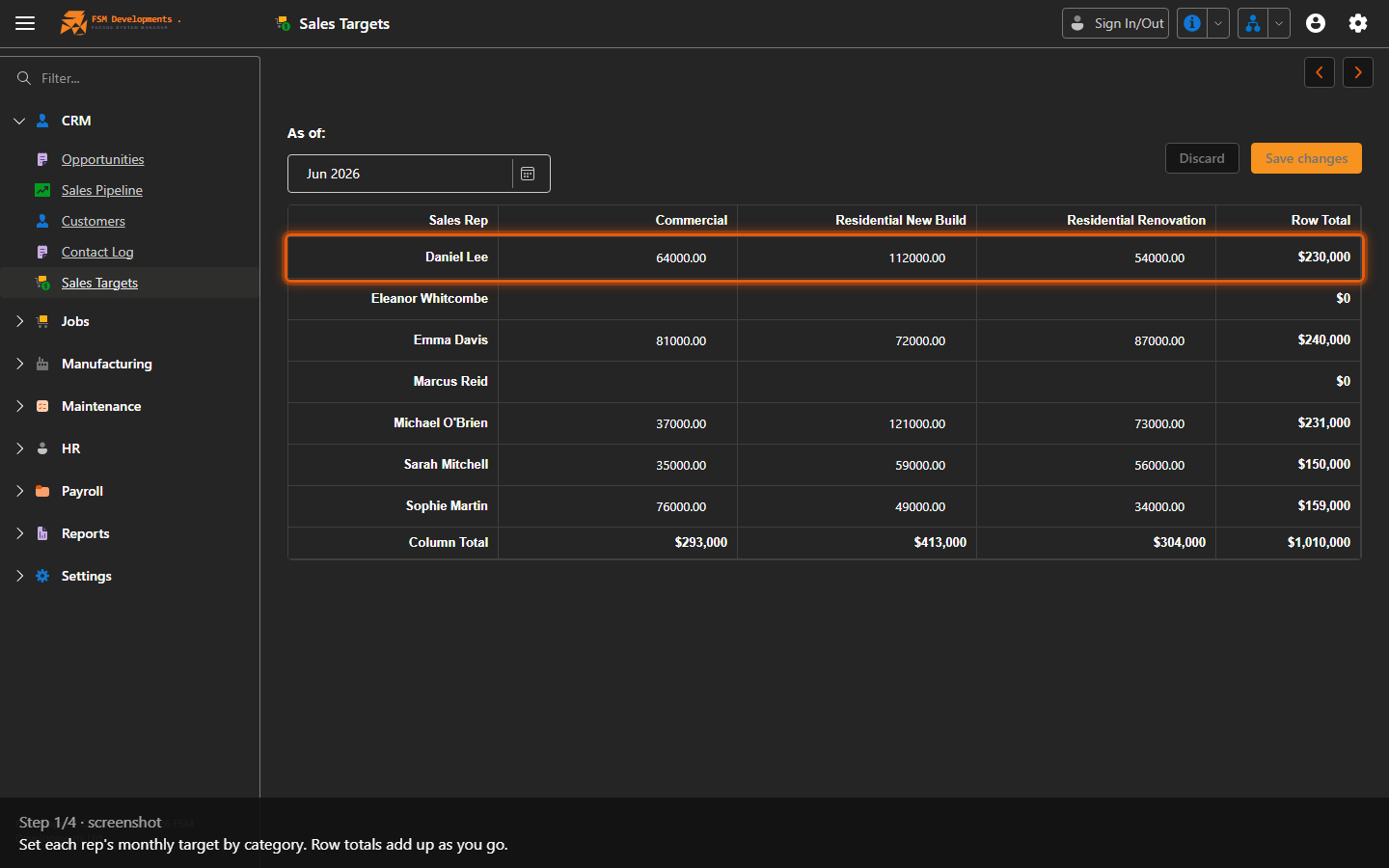1389x868 pixels.
Task: Open the calendar date picker icon
Action: click(528, 174)
